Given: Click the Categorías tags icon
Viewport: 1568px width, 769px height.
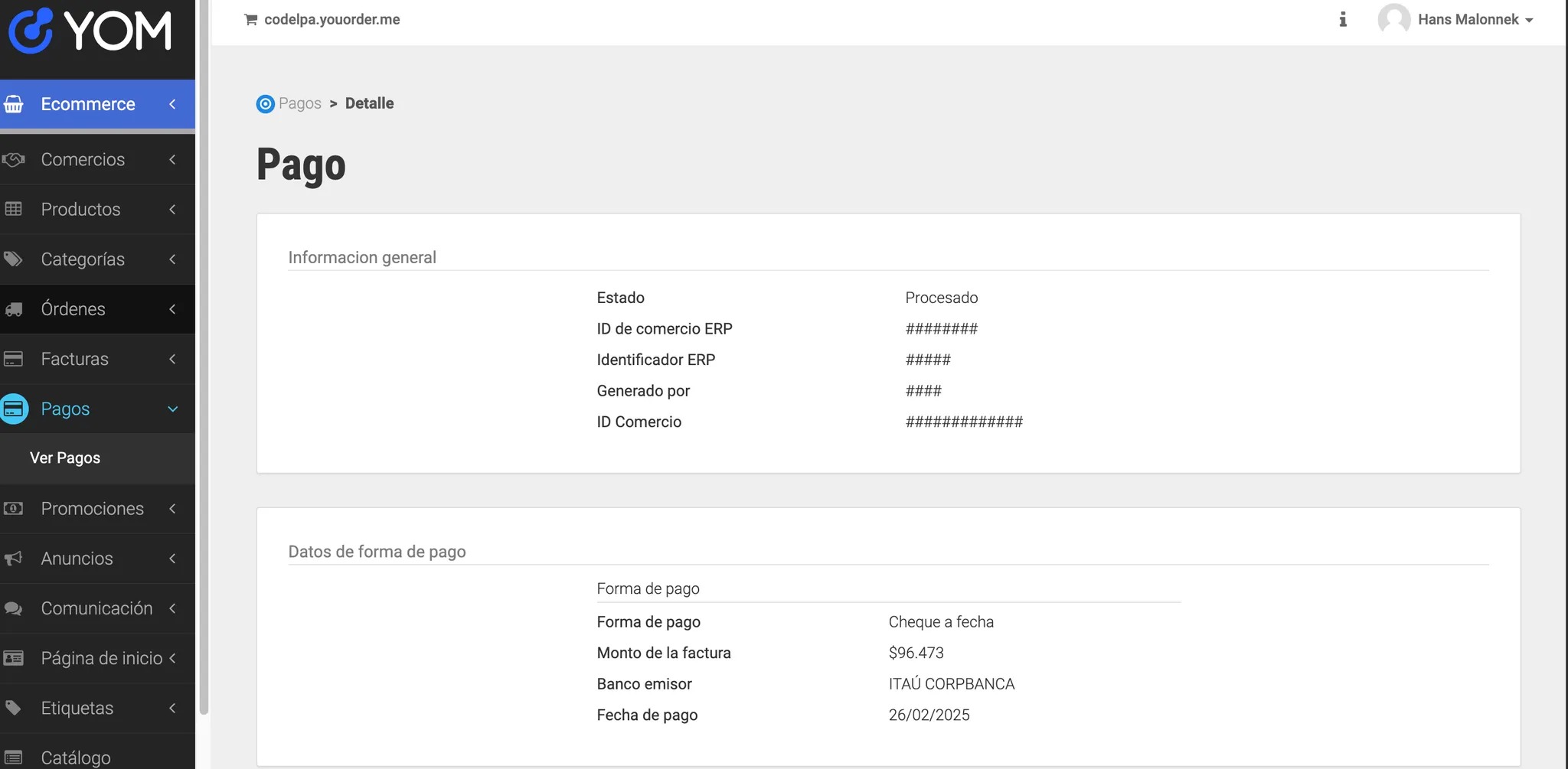Looking at the screenshot, I should pyautogui.click(x=14, y=259).
